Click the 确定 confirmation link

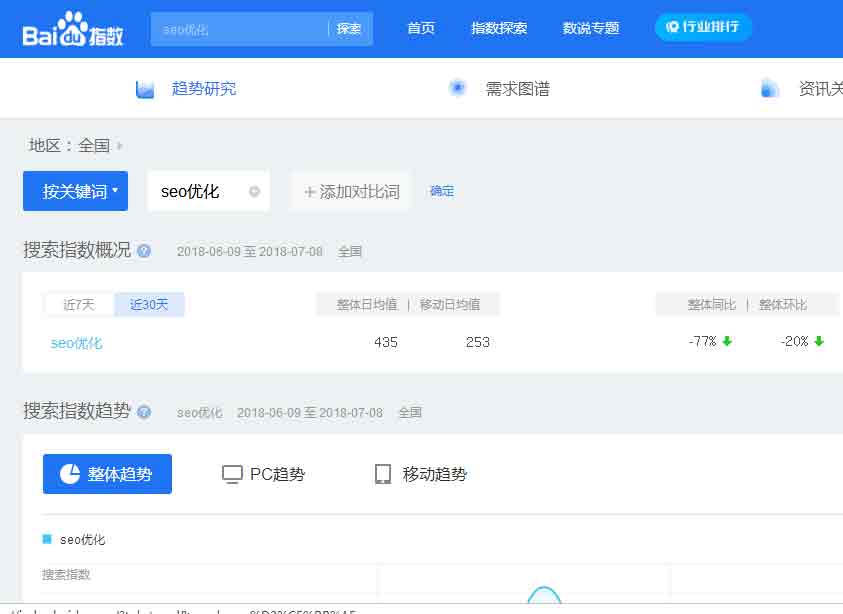[x=441, y=192]
